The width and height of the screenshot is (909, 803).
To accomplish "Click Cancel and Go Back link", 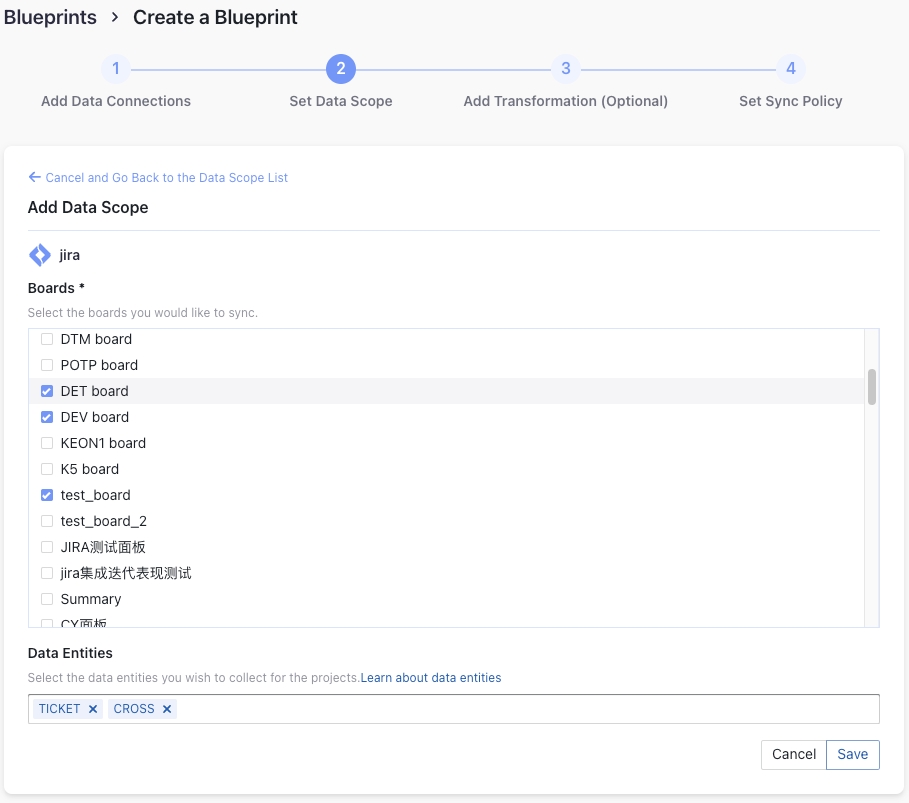I will 166,177.
